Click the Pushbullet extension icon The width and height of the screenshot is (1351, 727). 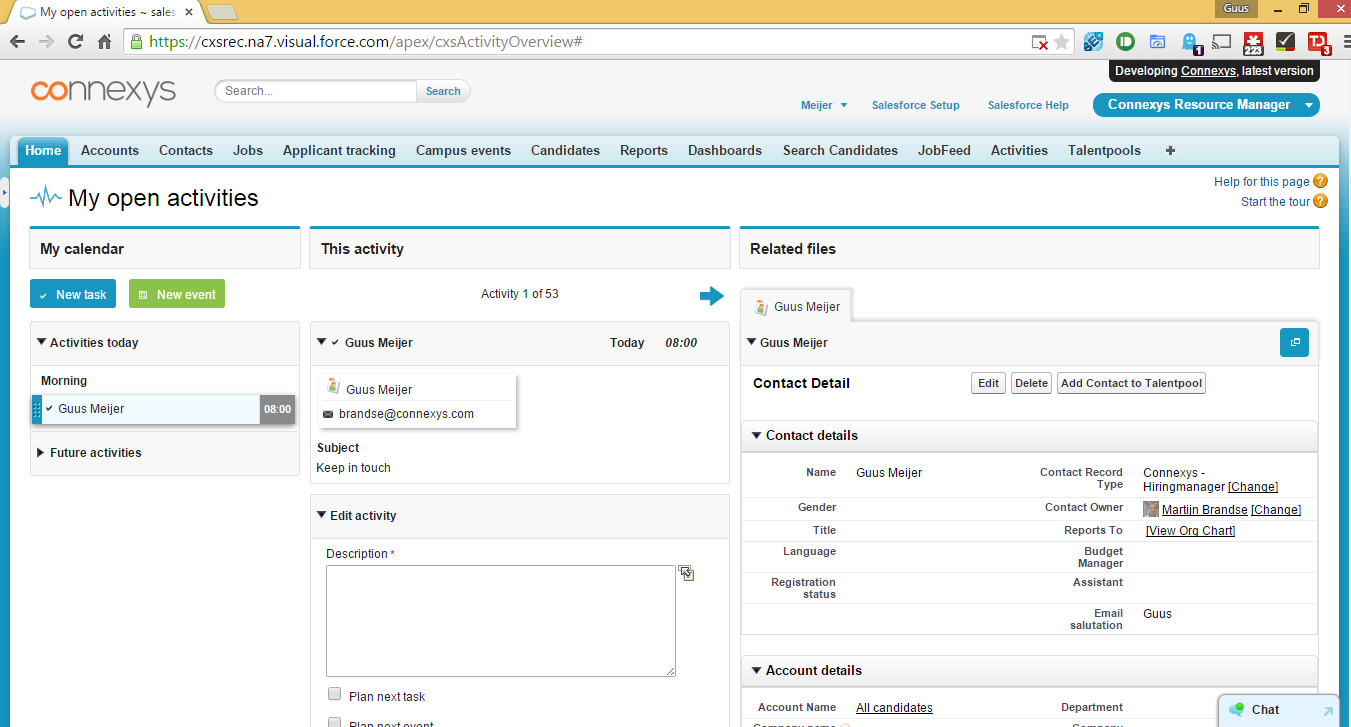(x=1125, y=42)
